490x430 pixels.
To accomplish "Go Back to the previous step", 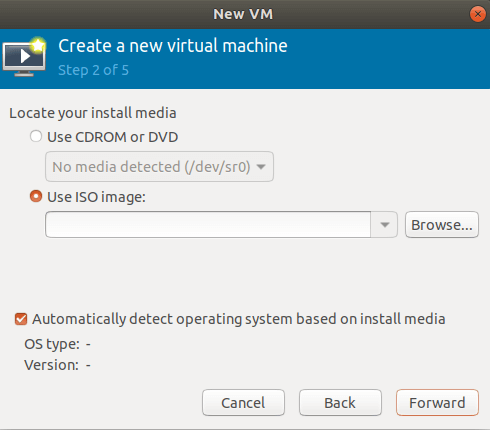I will coord(340,403).
